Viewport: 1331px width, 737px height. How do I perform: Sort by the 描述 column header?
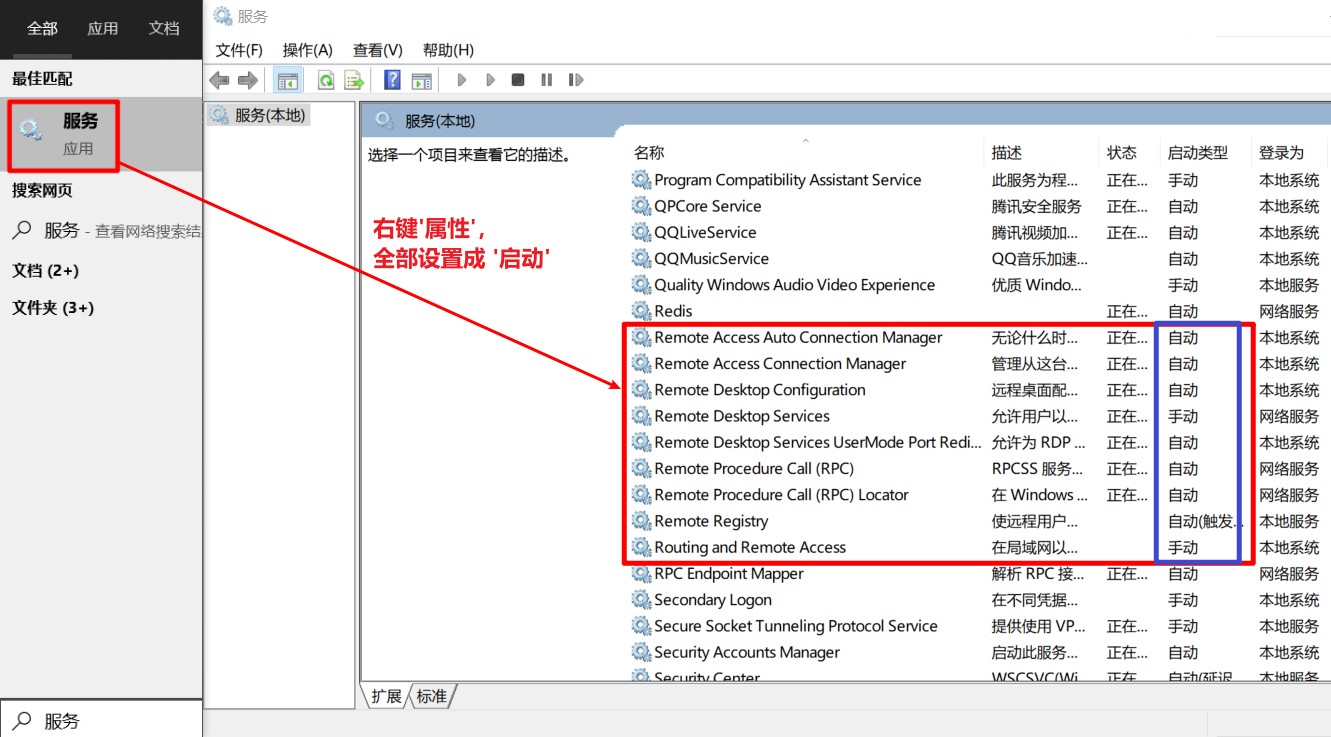point(1007,153)
